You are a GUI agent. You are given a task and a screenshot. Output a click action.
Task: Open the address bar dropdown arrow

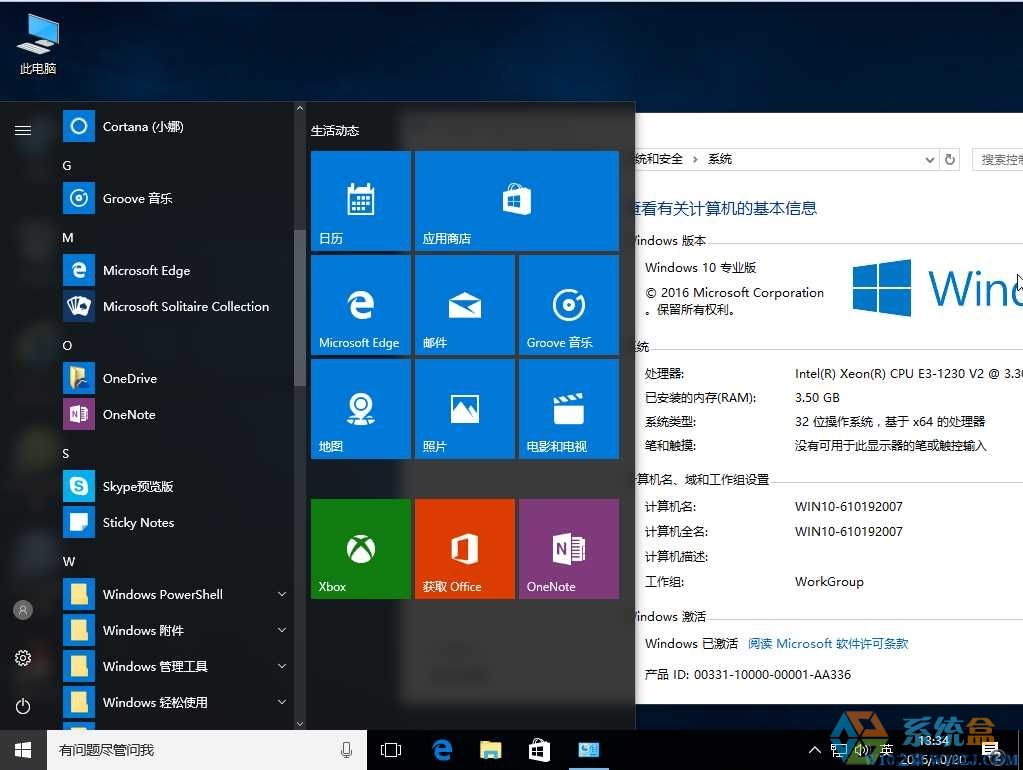point(929,159)
